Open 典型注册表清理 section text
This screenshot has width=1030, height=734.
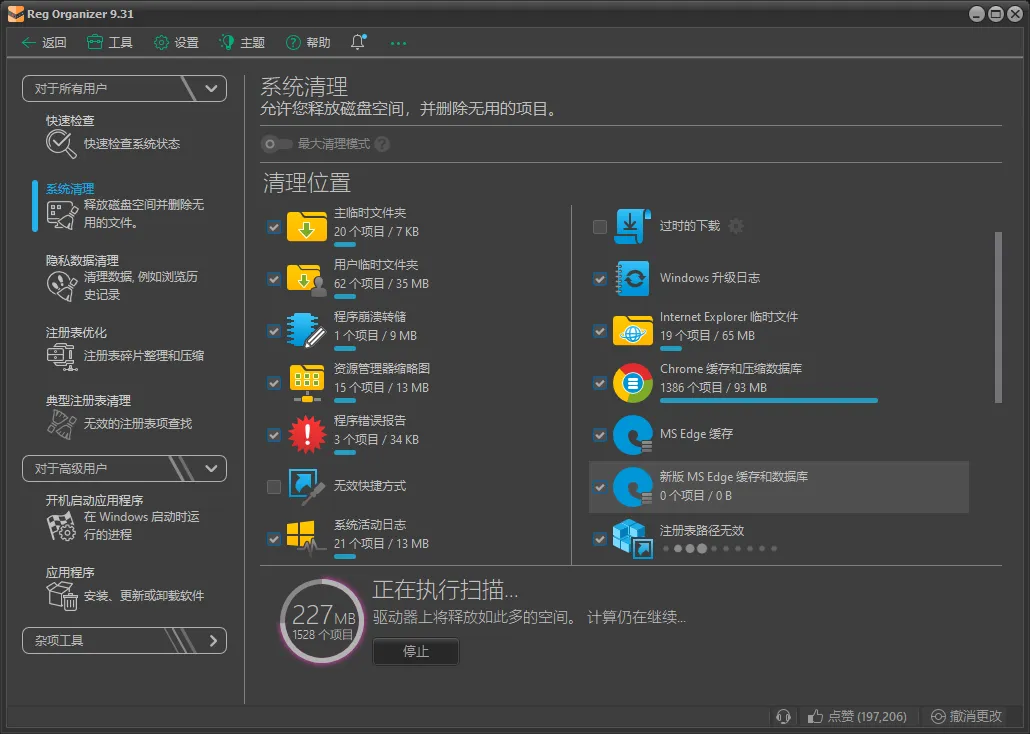point(88,401)
